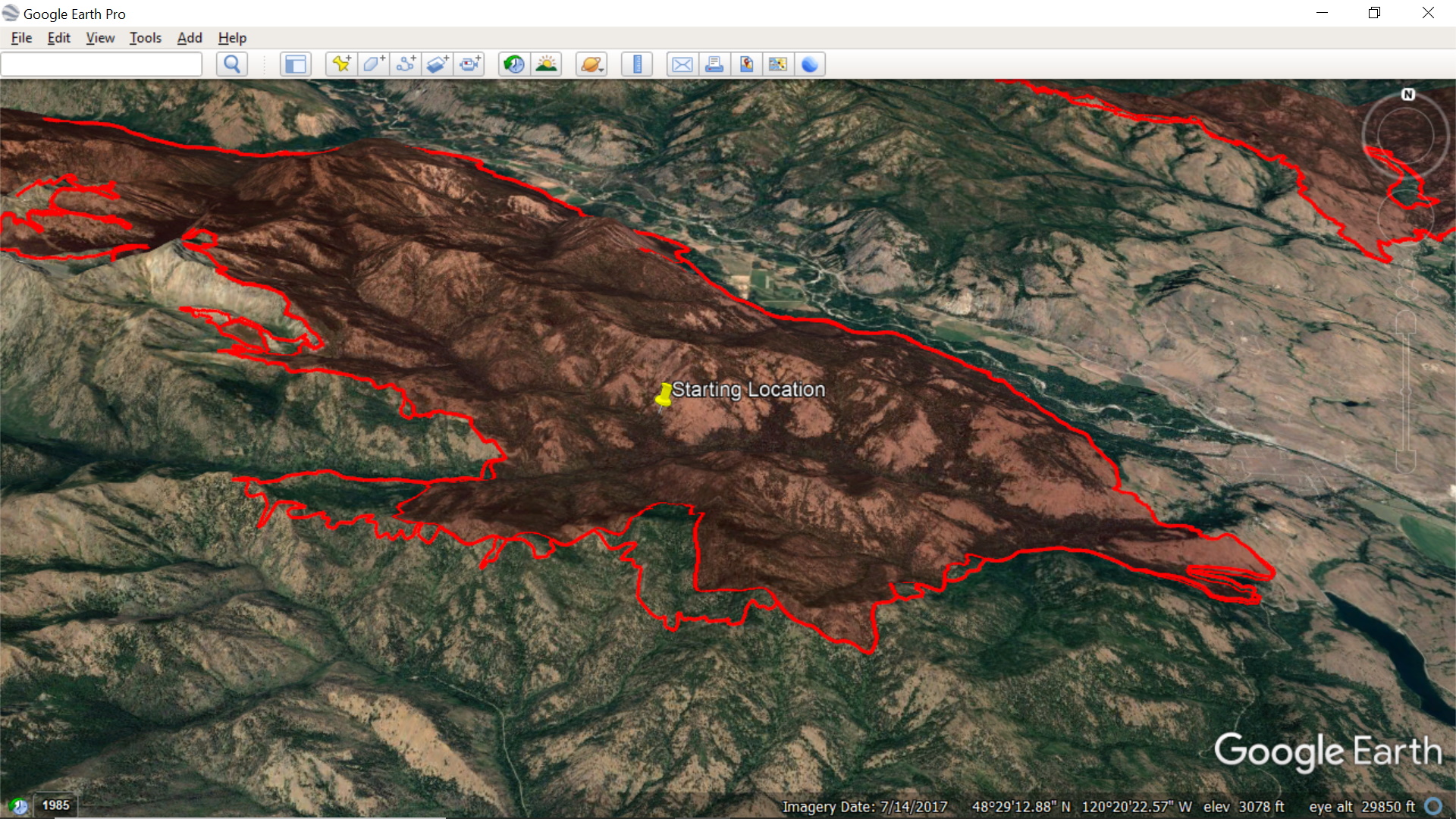Open the View menu
The height and width of the screenshot is (819, 1456).
[100, 38]
